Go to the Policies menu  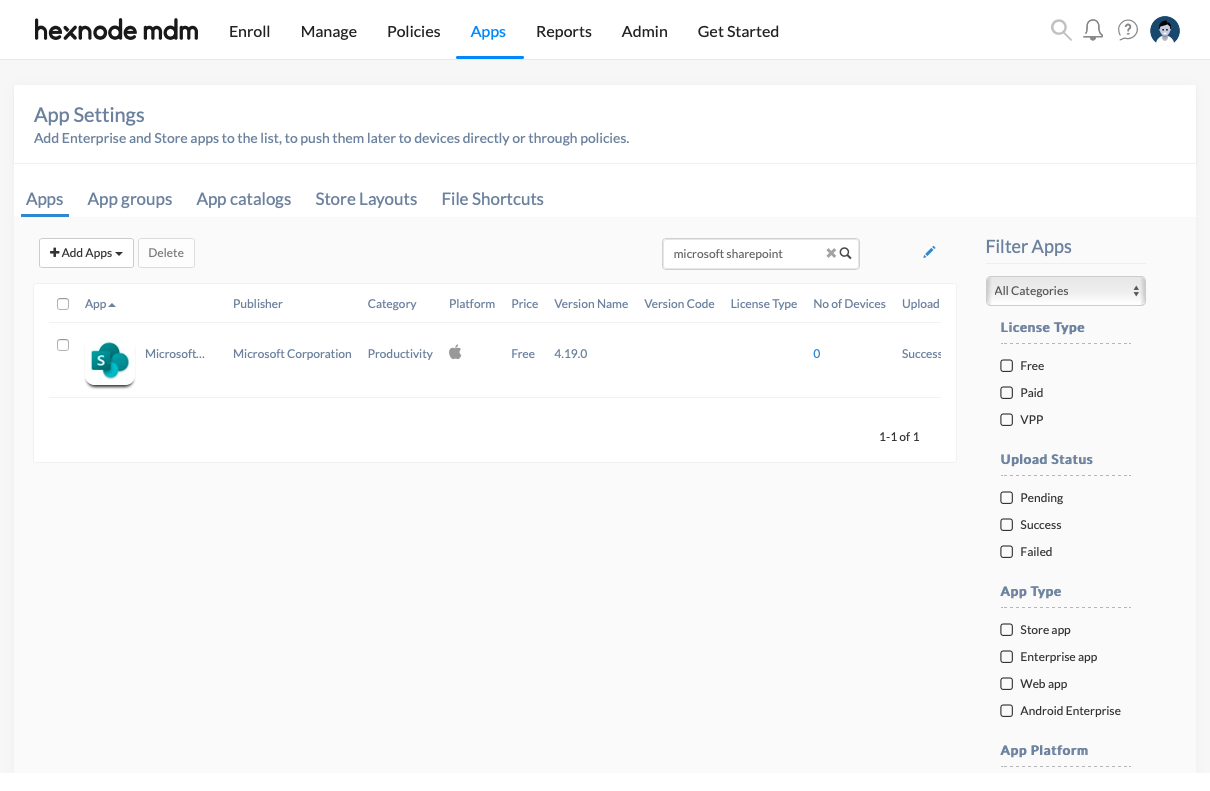[414, 31]
